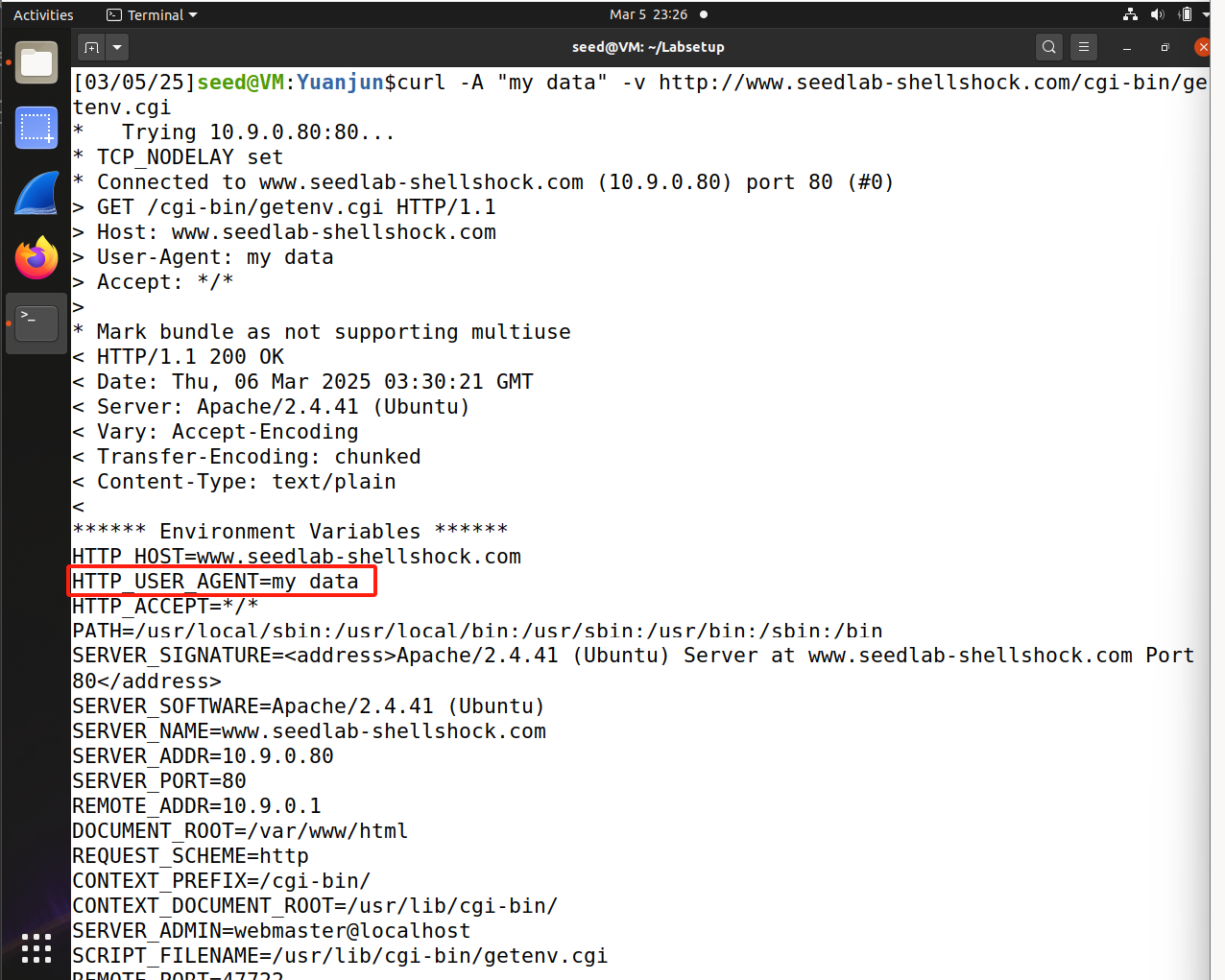This screenshot has width=1225, height=980.
Task: Open the Files application from the dock
Action: [36, 62]
